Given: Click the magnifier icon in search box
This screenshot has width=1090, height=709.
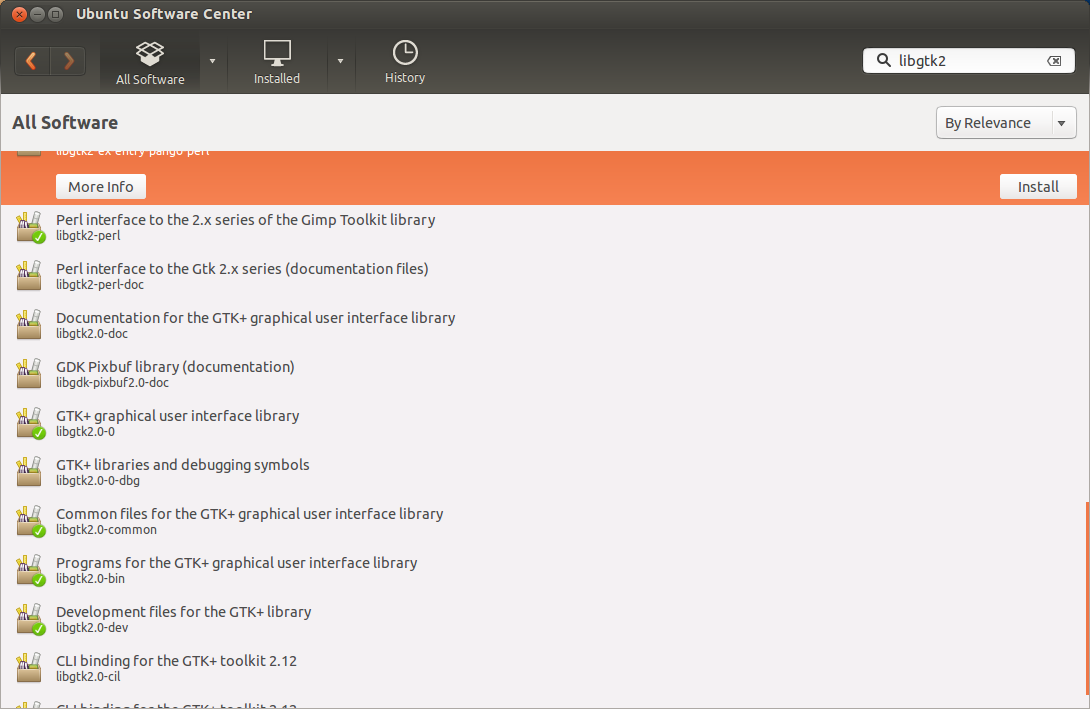Looking at the screenshot, I should click(883, 60).
